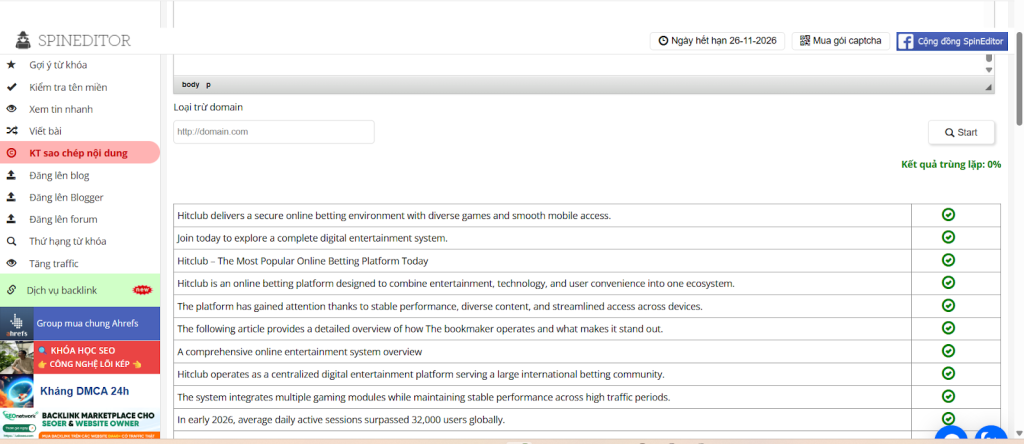Click the checkmark icon for Kiểm tra tên miền
The width and height of the screenshot is (1024, 444).
click(11, 87)
